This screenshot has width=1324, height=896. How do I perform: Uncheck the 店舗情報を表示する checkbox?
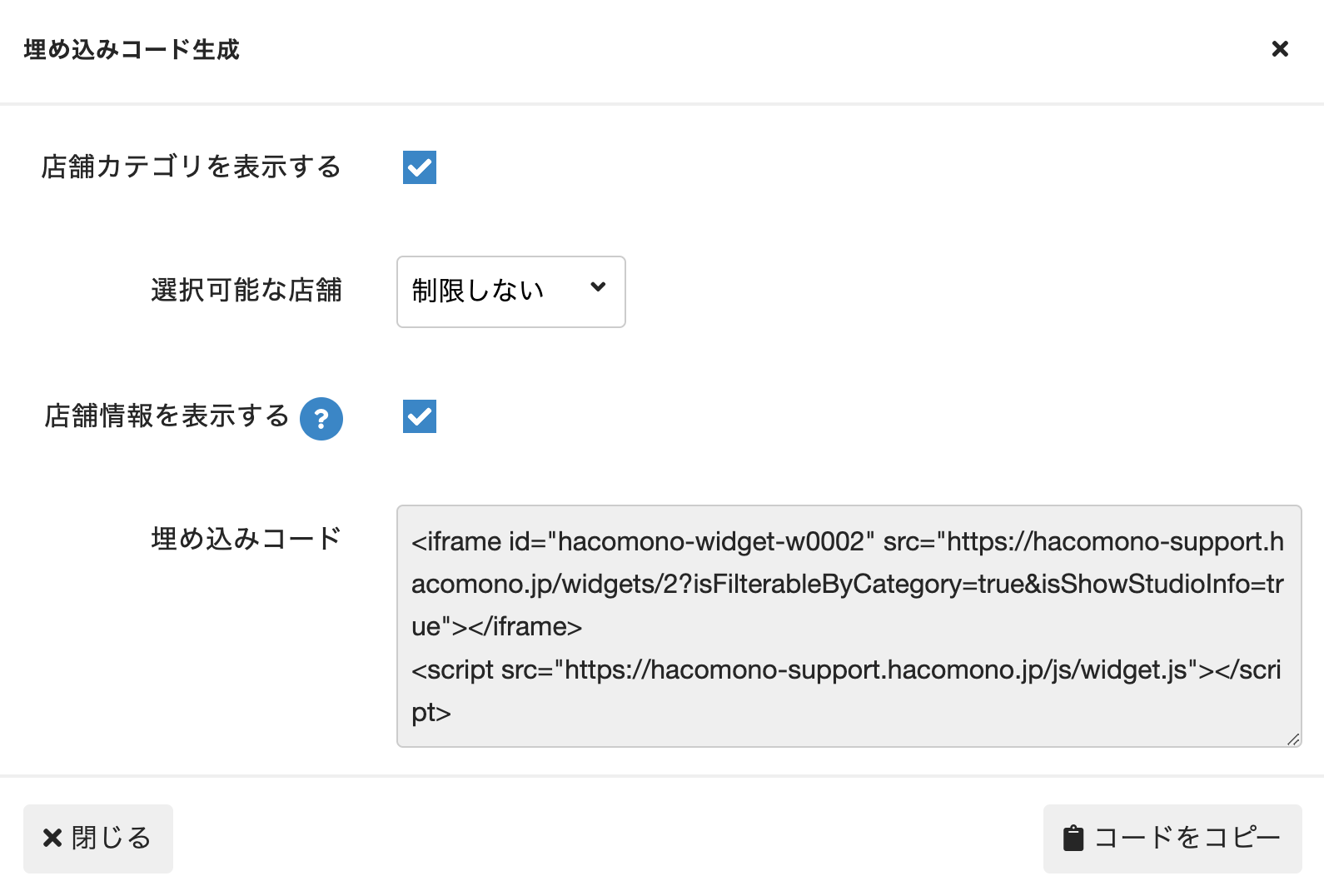(x=420, y=416)
